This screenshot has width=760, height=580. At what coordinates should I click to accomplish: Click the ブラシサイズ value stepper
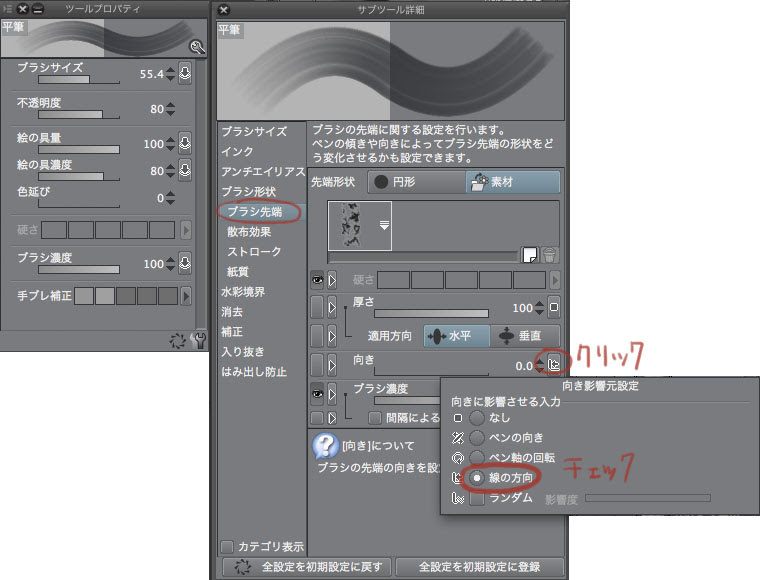[170, 74]
